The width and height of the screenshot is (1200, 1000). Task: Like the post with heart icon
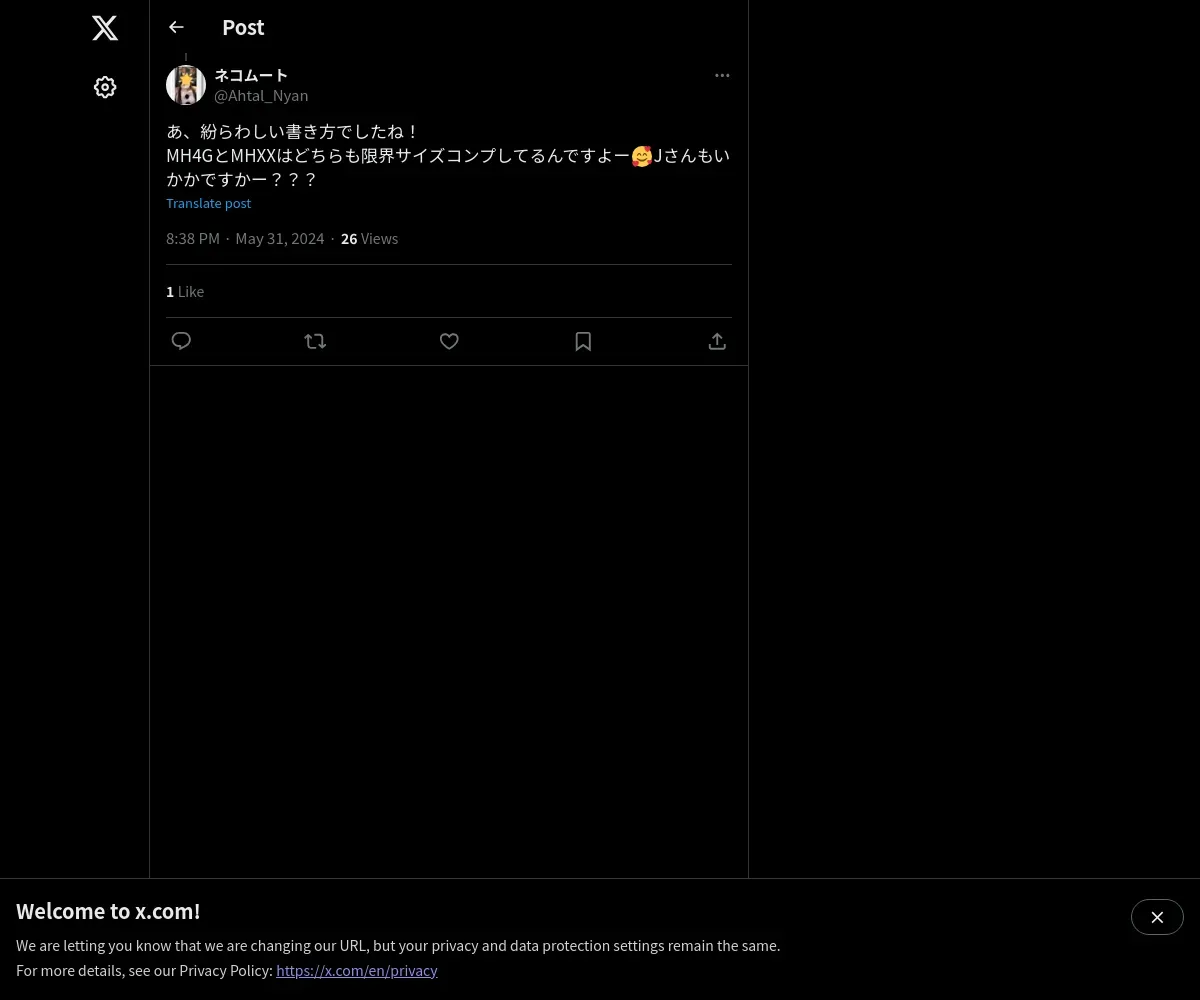[449, 341]
